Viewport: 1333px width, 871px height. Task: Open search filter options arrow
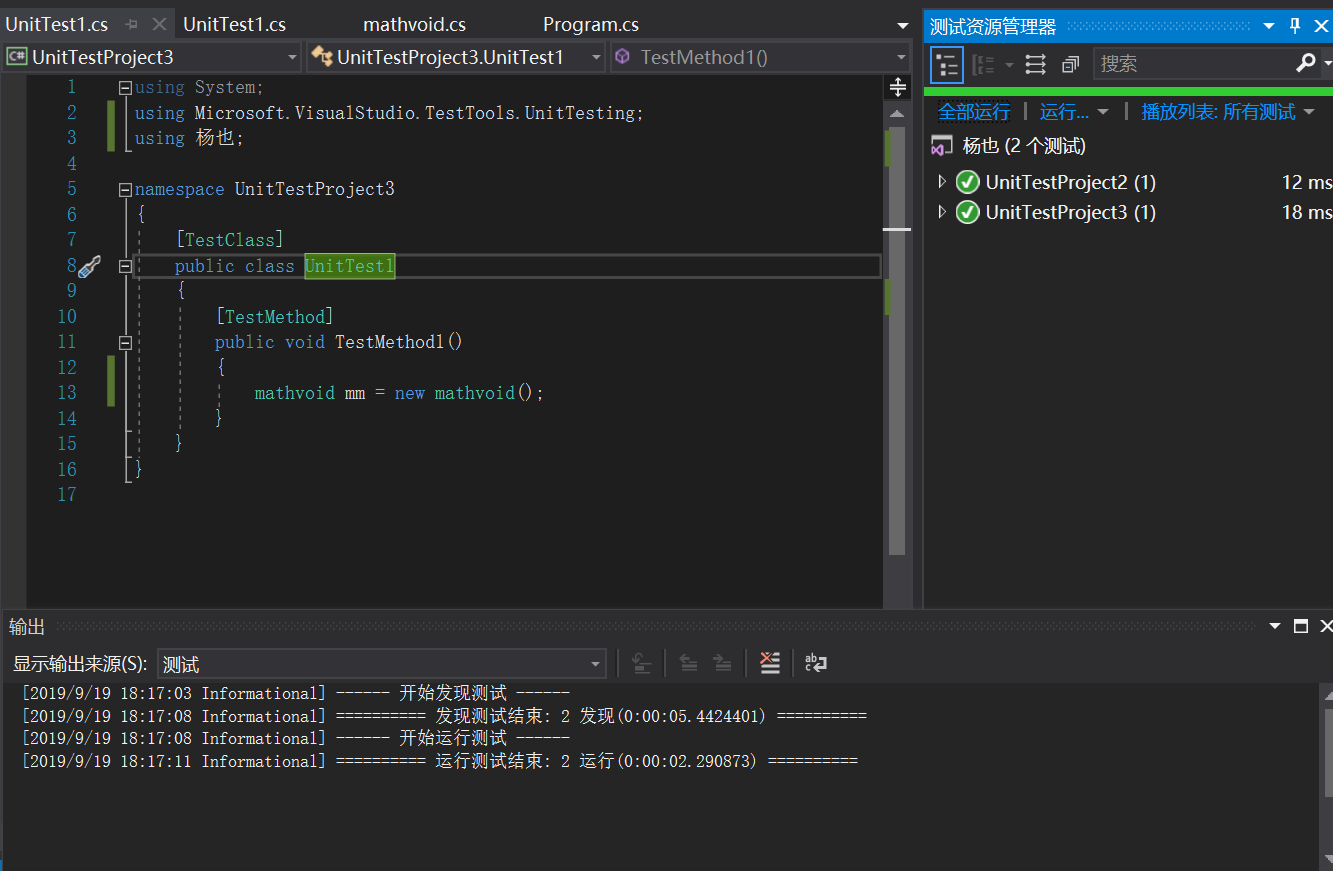coord(1327,64)
